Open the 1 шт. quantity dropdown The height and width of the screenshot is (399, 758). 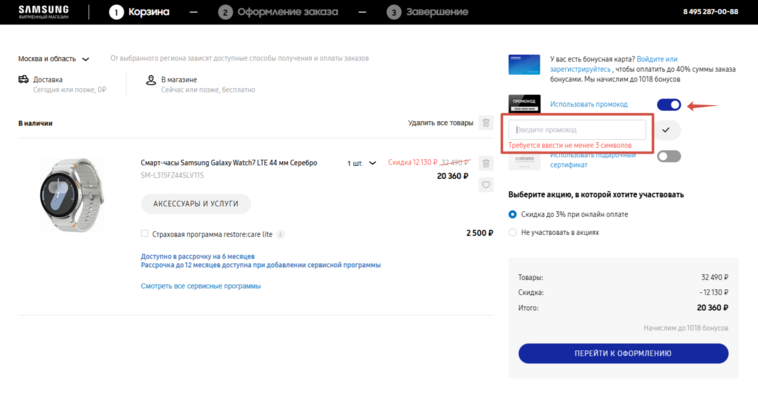tap(361, 163)
